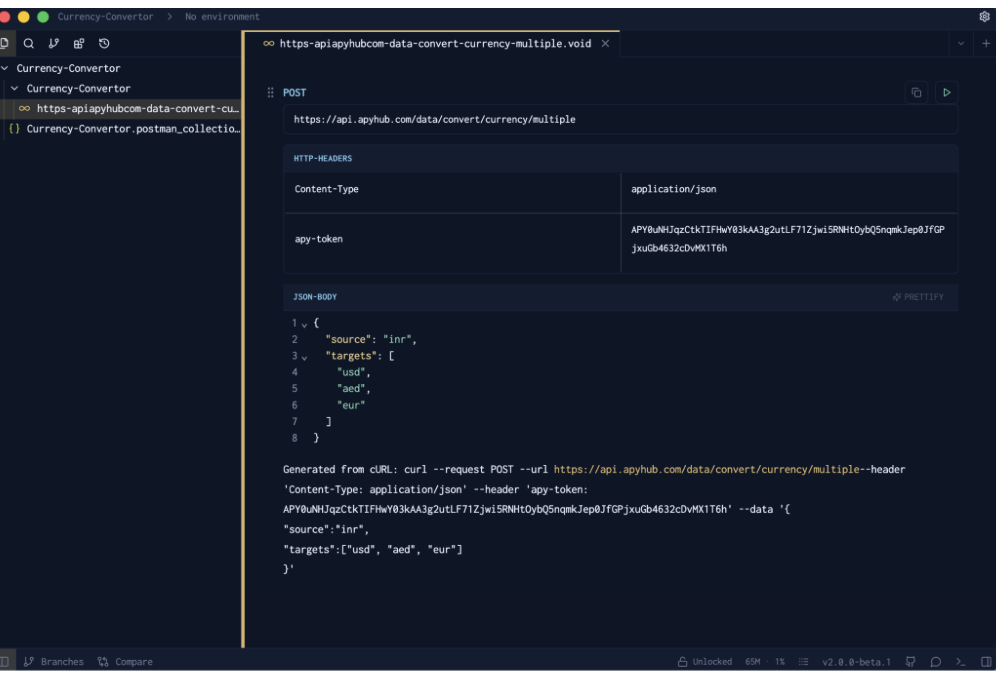Open the terminal icon in status bar
The width and height of the screenshot is (1004, 674).
tap(960, 662)
